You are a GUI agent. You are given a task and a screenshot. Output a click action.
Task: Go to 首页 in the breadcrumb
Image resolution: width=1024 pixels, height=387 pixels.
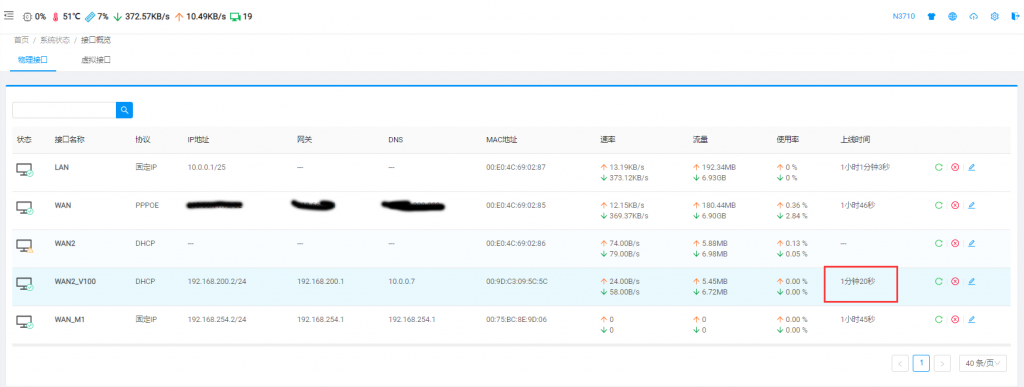[22, 40]
